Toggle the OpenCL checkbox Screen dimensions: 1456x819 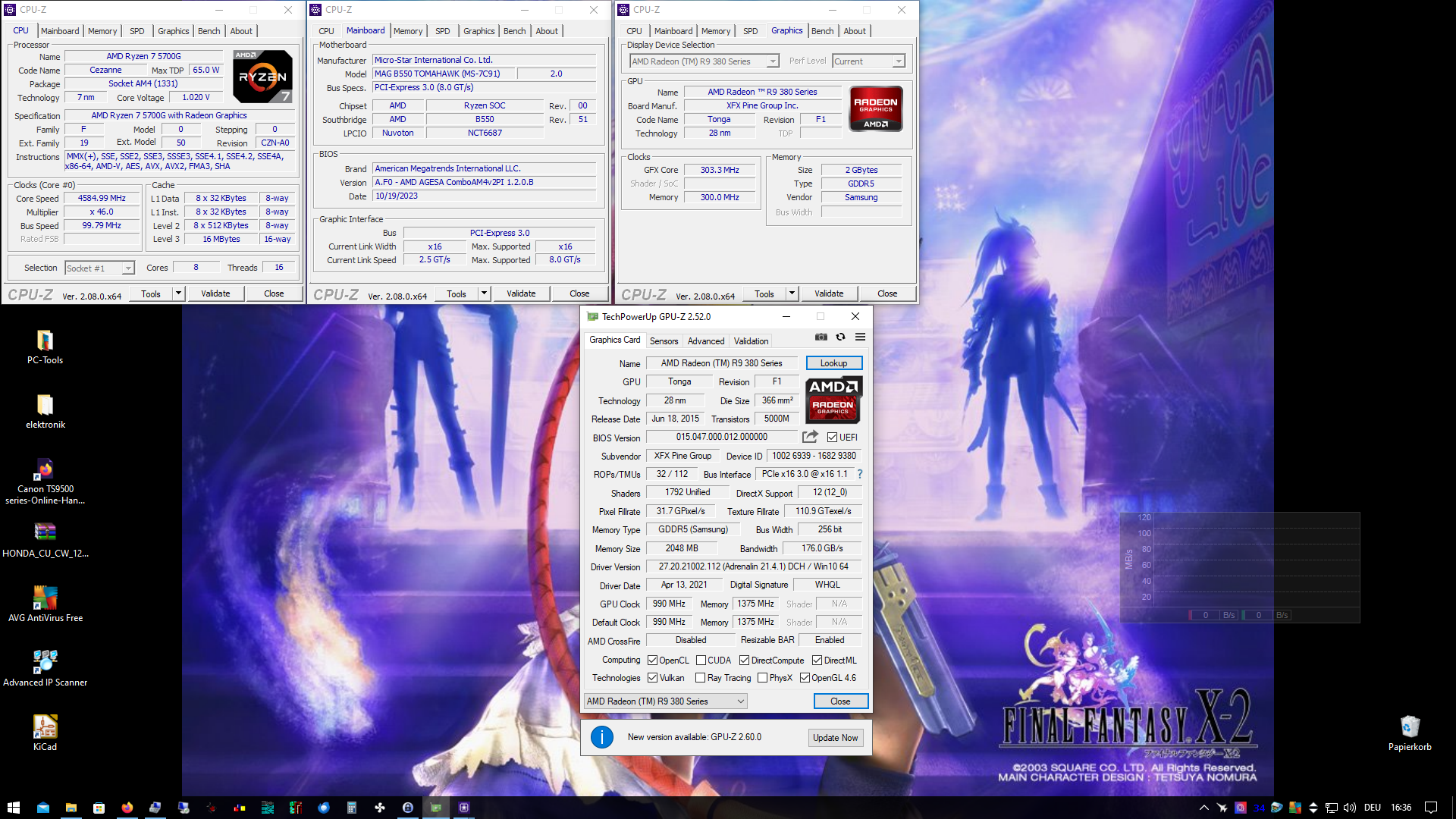[652, 661]
